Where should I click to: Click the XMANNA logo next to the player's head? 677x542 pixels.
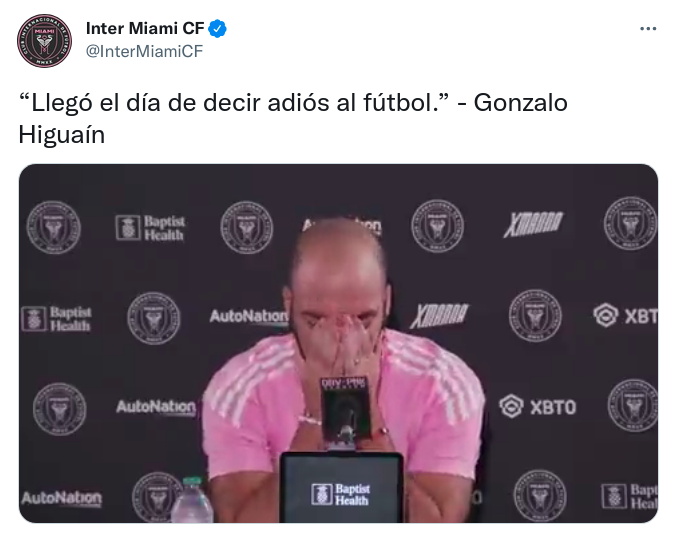pyautogui.click(x=439, y=315)
